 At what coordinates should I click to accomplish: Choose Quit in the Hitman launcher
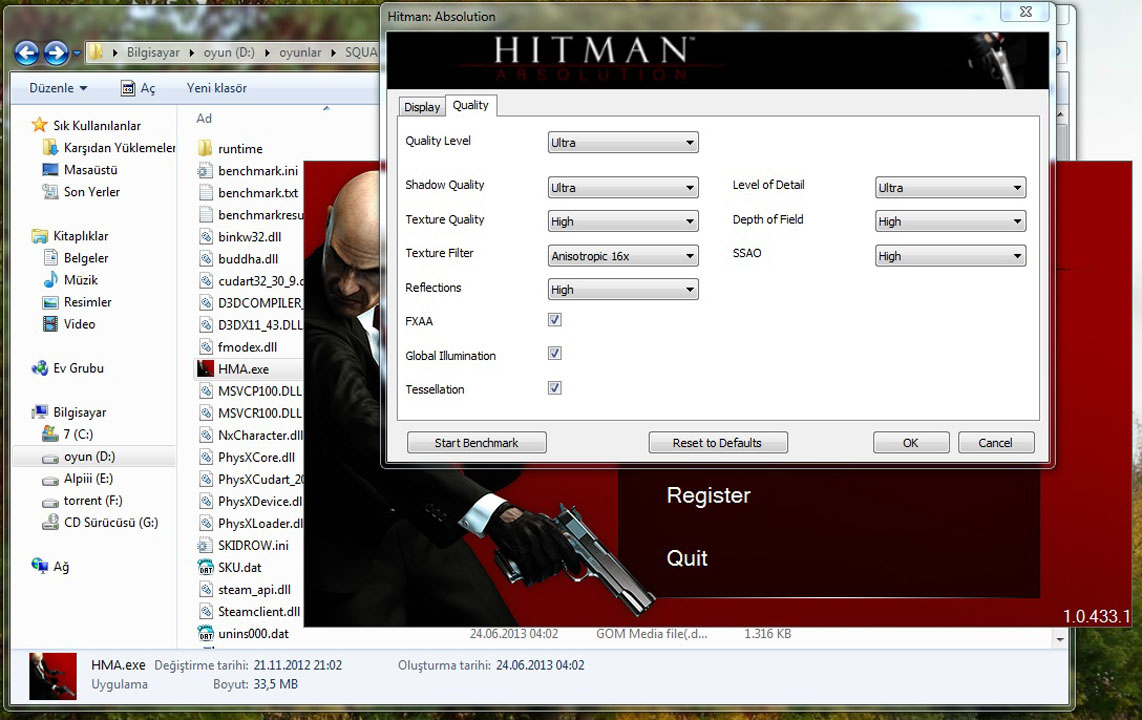pos(687,558)
